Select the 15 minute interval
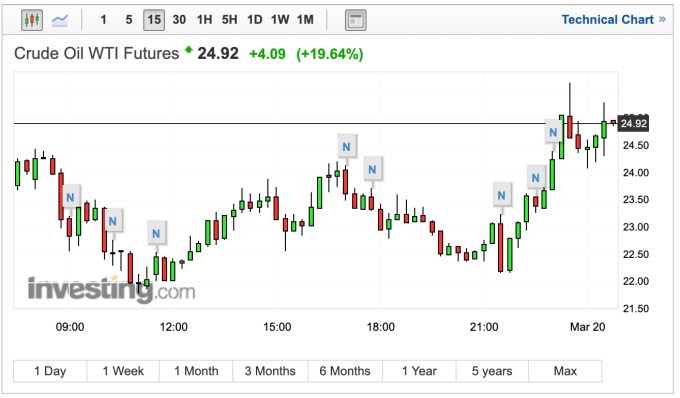The height and width of the screenshot is (398, 680). [154, 20]
